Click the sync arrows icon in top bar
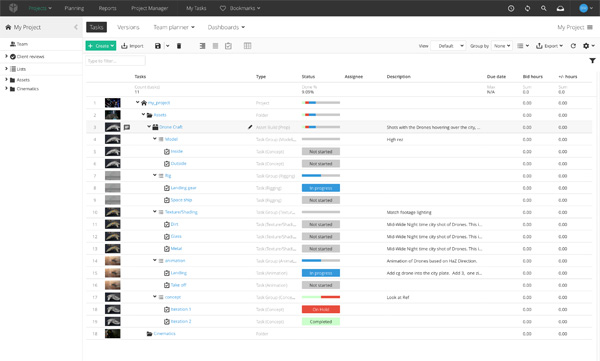This screenshot has height=361, width=600. point(527,8)
